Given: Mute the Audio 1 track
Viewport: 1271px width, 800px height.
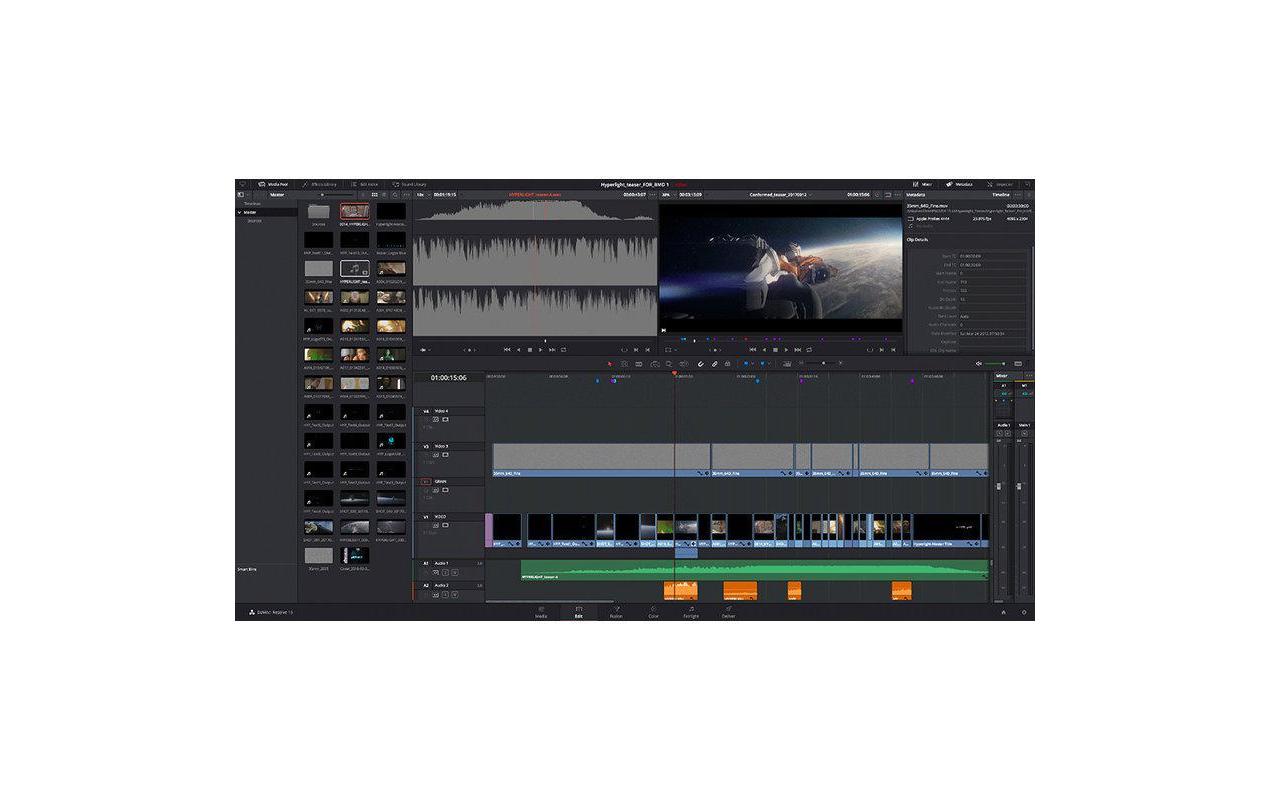Looking at the screenshot, I should click(455, 572).
